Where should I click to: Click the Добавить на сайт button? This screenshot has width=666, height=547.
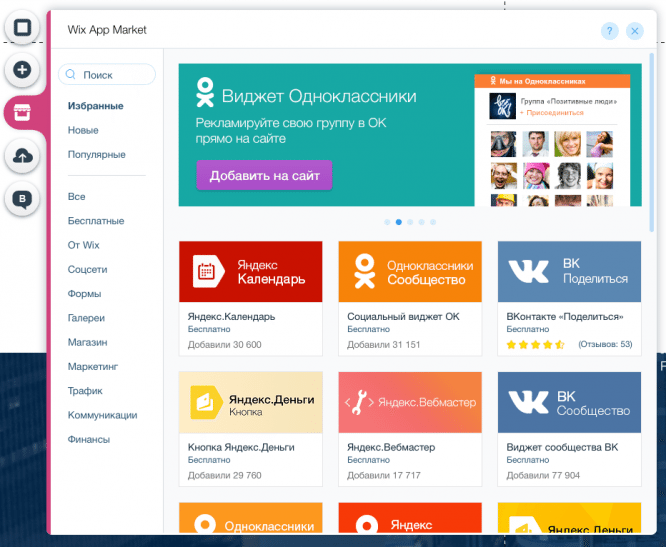(264, 175)
